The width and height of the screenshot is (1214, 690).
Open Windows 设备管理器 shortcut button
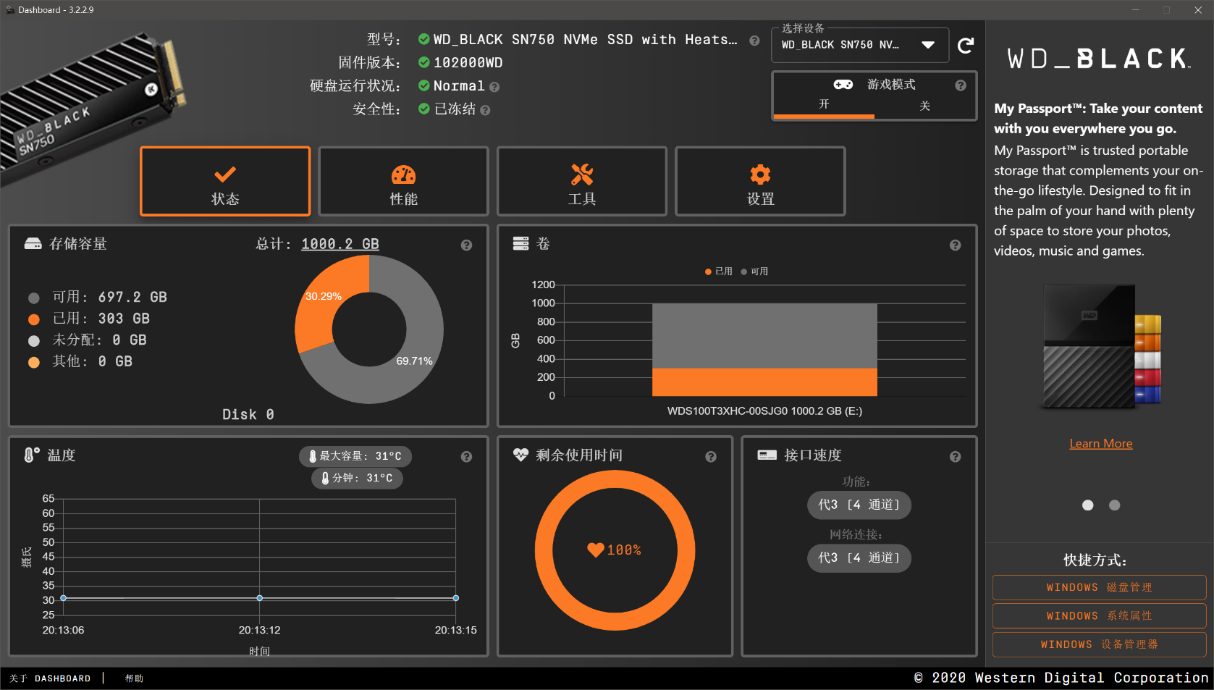[x=1099, y=645]
